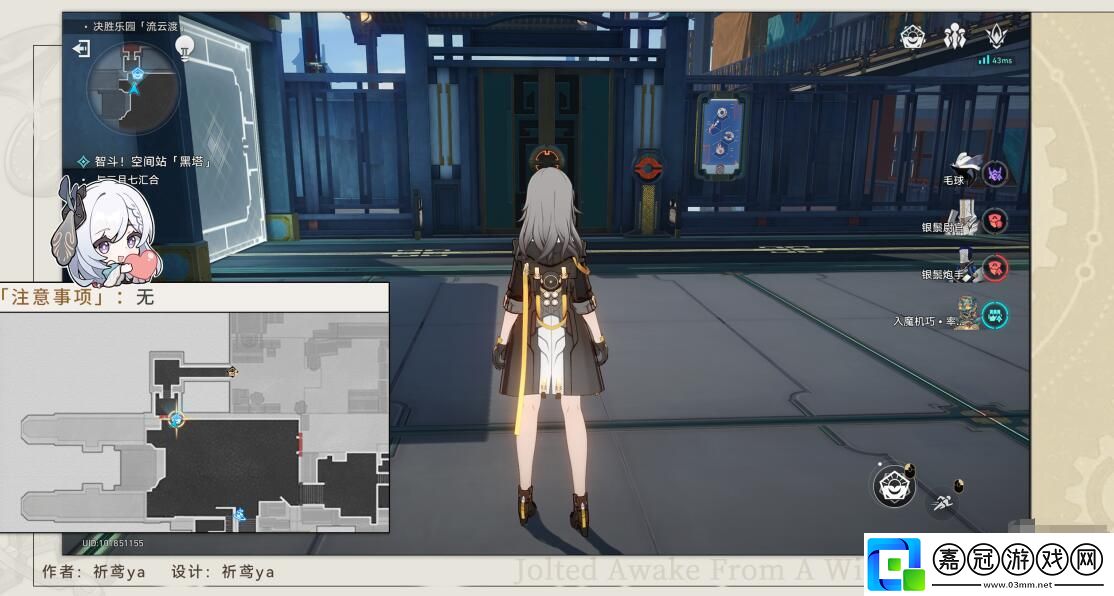Click the round red sign beside the door
The image size is (1114, 596).
pyautogui.click(x=647, y=168)
